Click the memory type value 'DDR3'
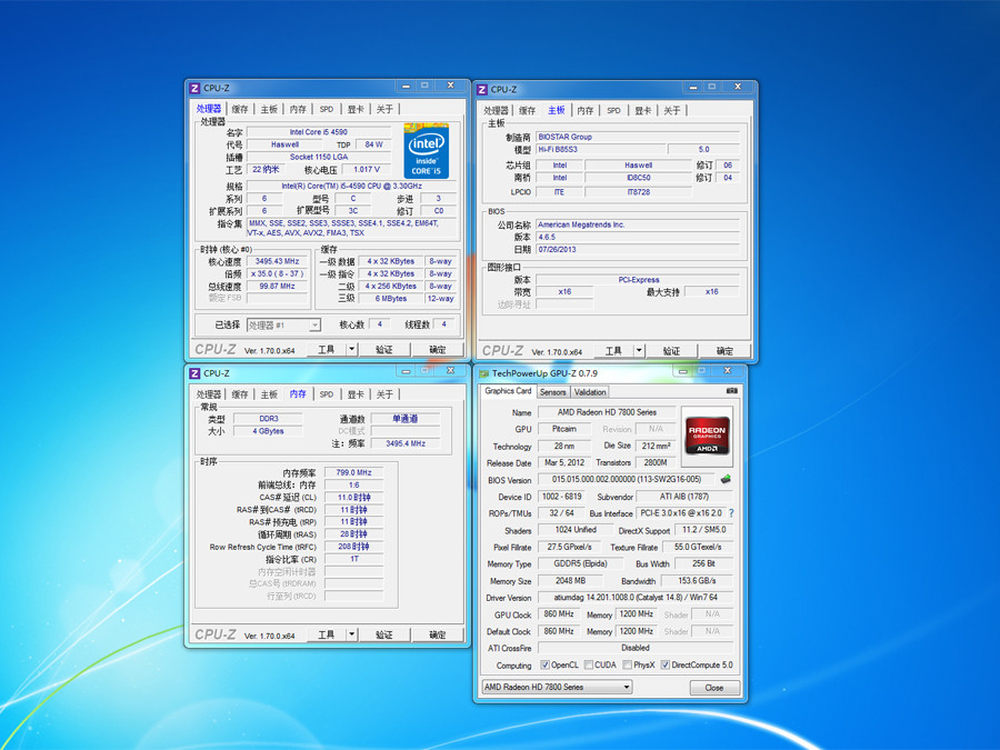Screen dimensions: 1000x750 tap(268, 419)
